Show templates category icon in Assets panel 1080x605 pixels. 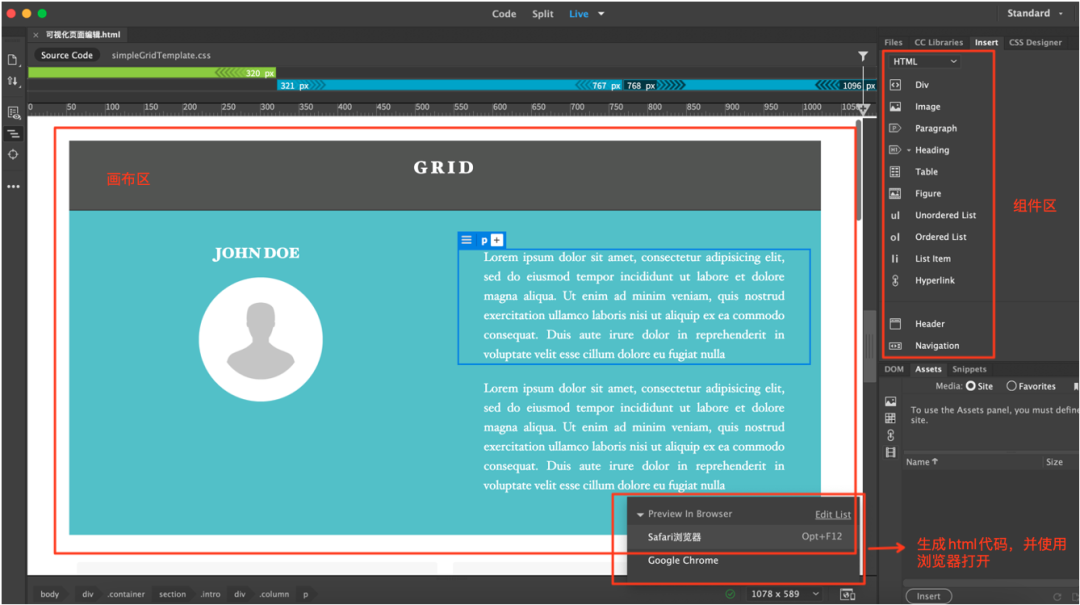tap(891, 418)
